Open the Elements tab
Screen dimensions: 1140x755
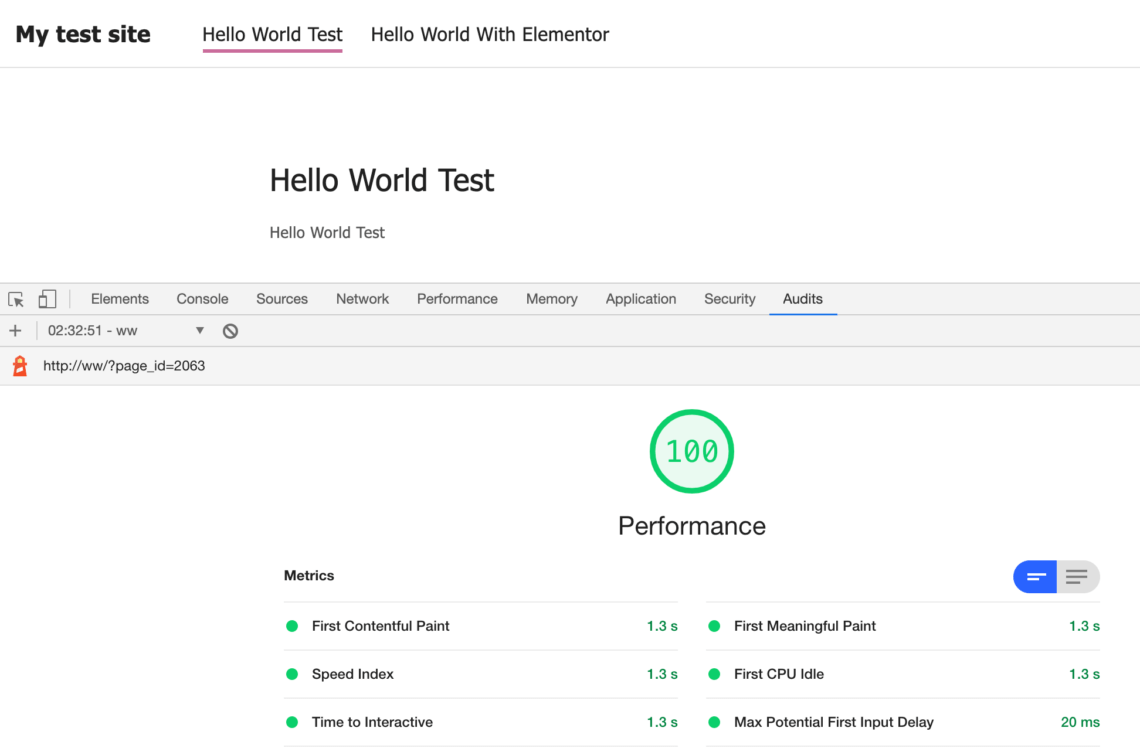(x=120, y=299)
